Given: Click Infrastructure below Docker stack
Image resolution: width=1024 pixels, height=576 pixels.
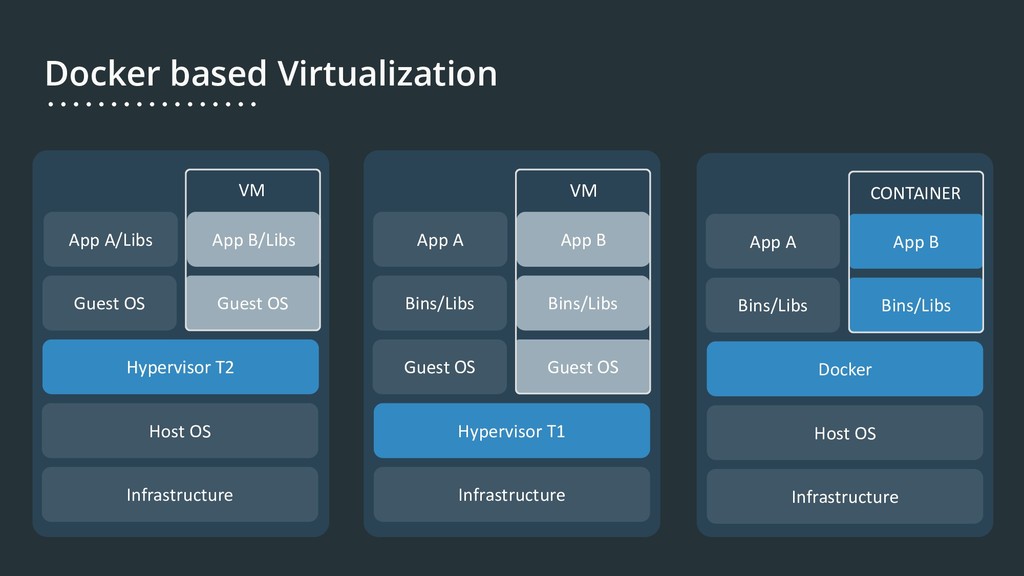Looking at the screenshot, I should pos(844,496).
